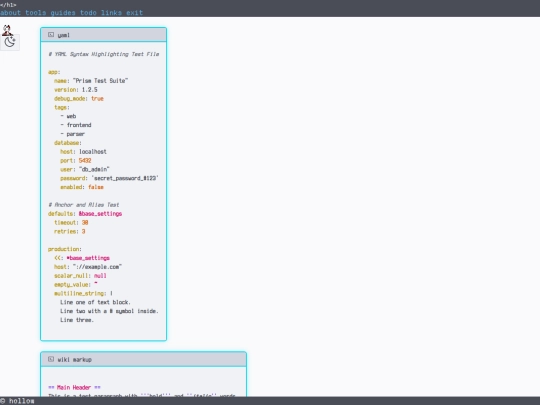Click the timeout: 30 line
This screenshot has width=540, height=405.
pyautogui.click(x=71, y=222)
